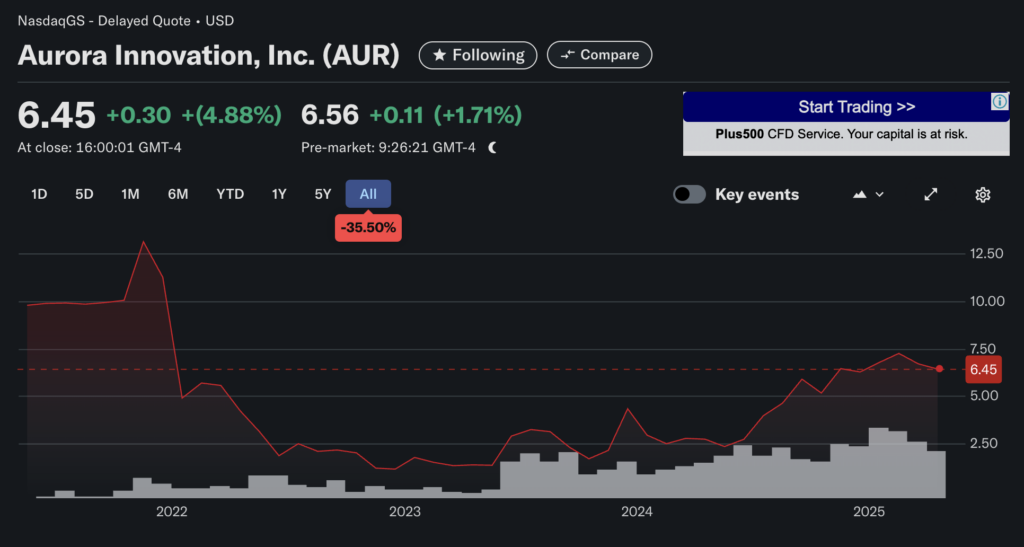Viewport: 1024px width, 547px height.
Task: Switch chart to 6M range
Action: click(x=178, y=194)
